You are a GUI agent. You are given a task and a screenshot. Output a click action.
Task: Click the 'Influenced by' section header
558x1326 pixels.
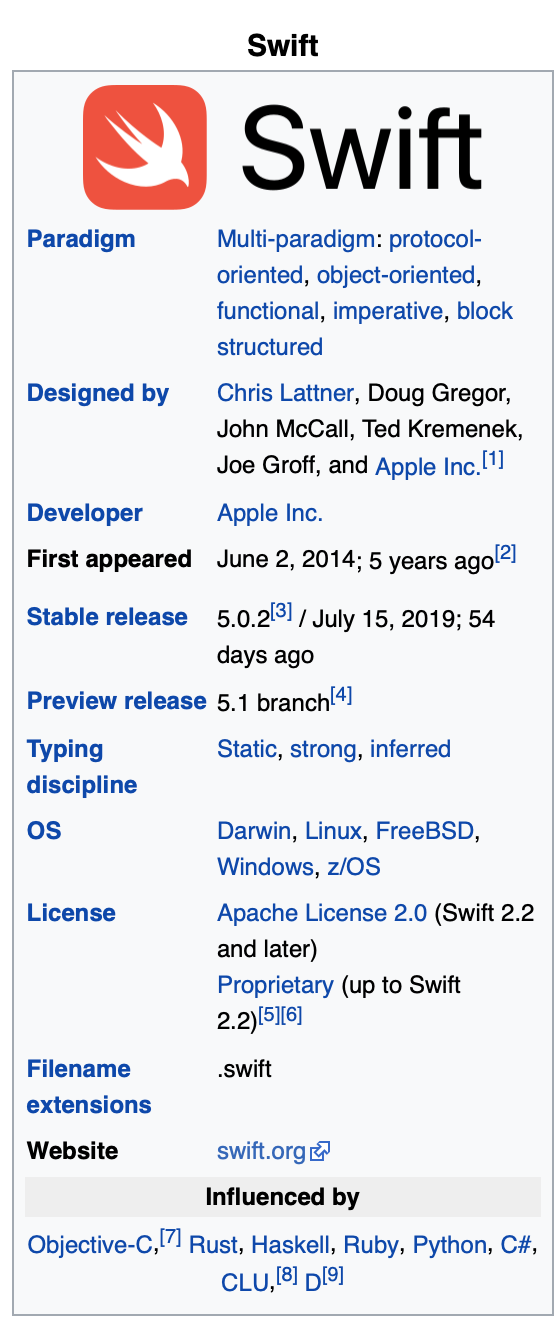[x=283, y=1197]
